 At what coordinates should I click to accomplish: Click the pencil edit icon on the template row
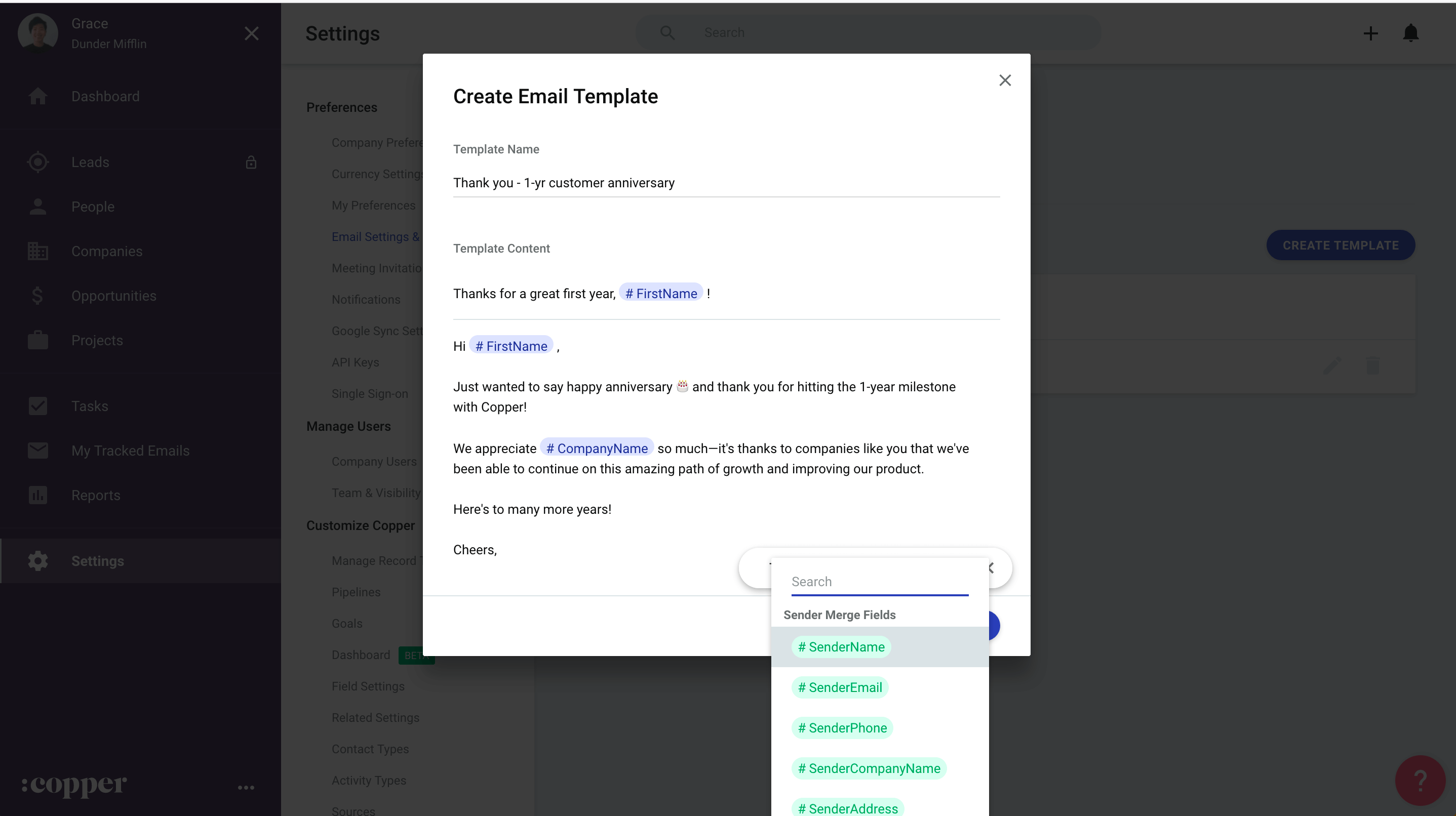[x=1332, y=365]
